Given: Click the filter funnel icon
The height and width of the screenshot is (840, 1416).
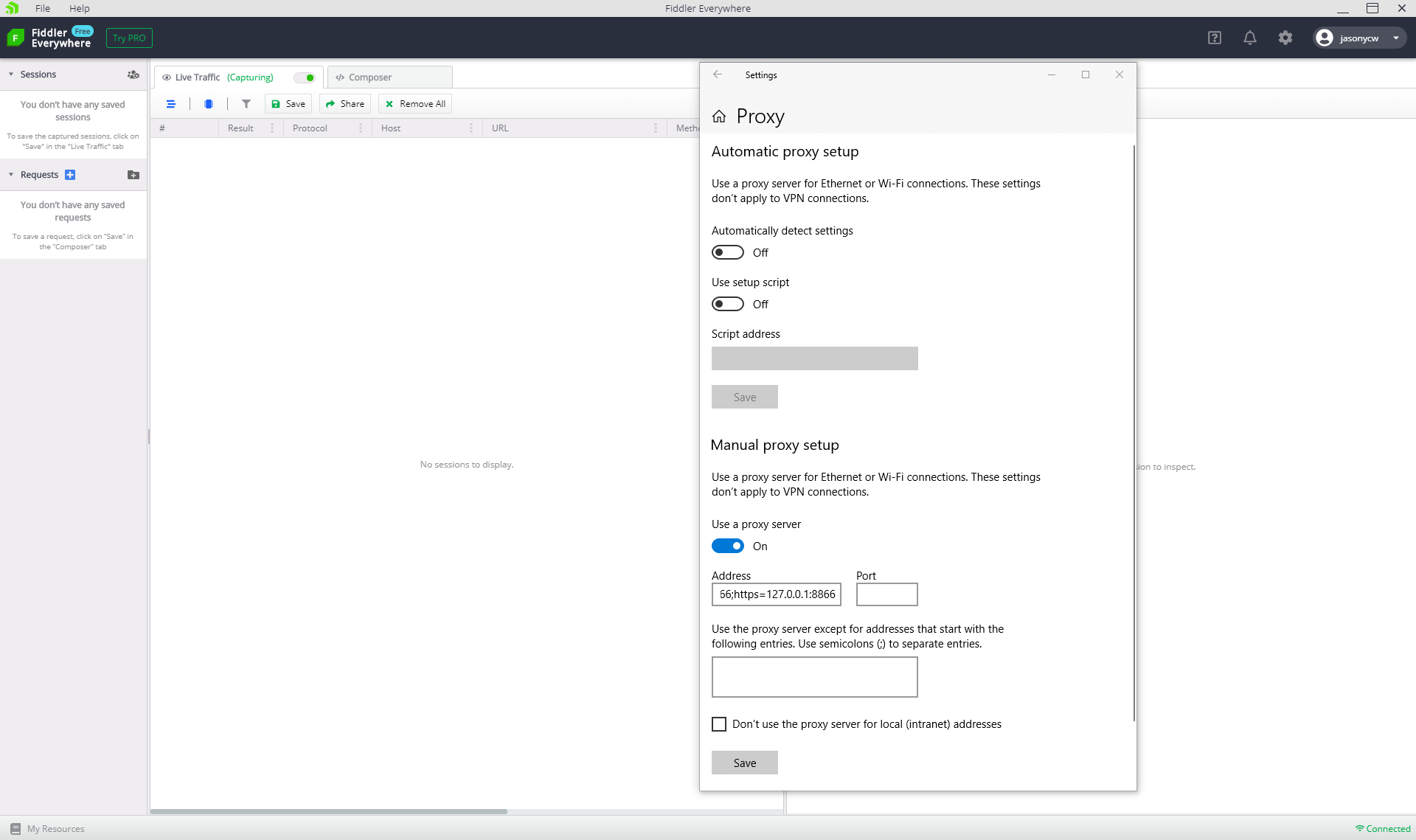Looking at the screenshot, I should (246, 104).
